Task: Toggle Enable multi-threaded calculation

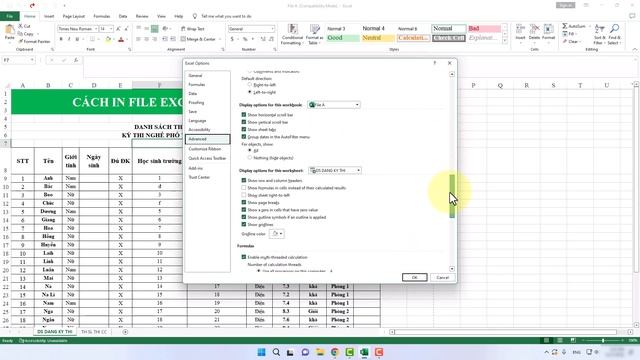Action: 244,257
